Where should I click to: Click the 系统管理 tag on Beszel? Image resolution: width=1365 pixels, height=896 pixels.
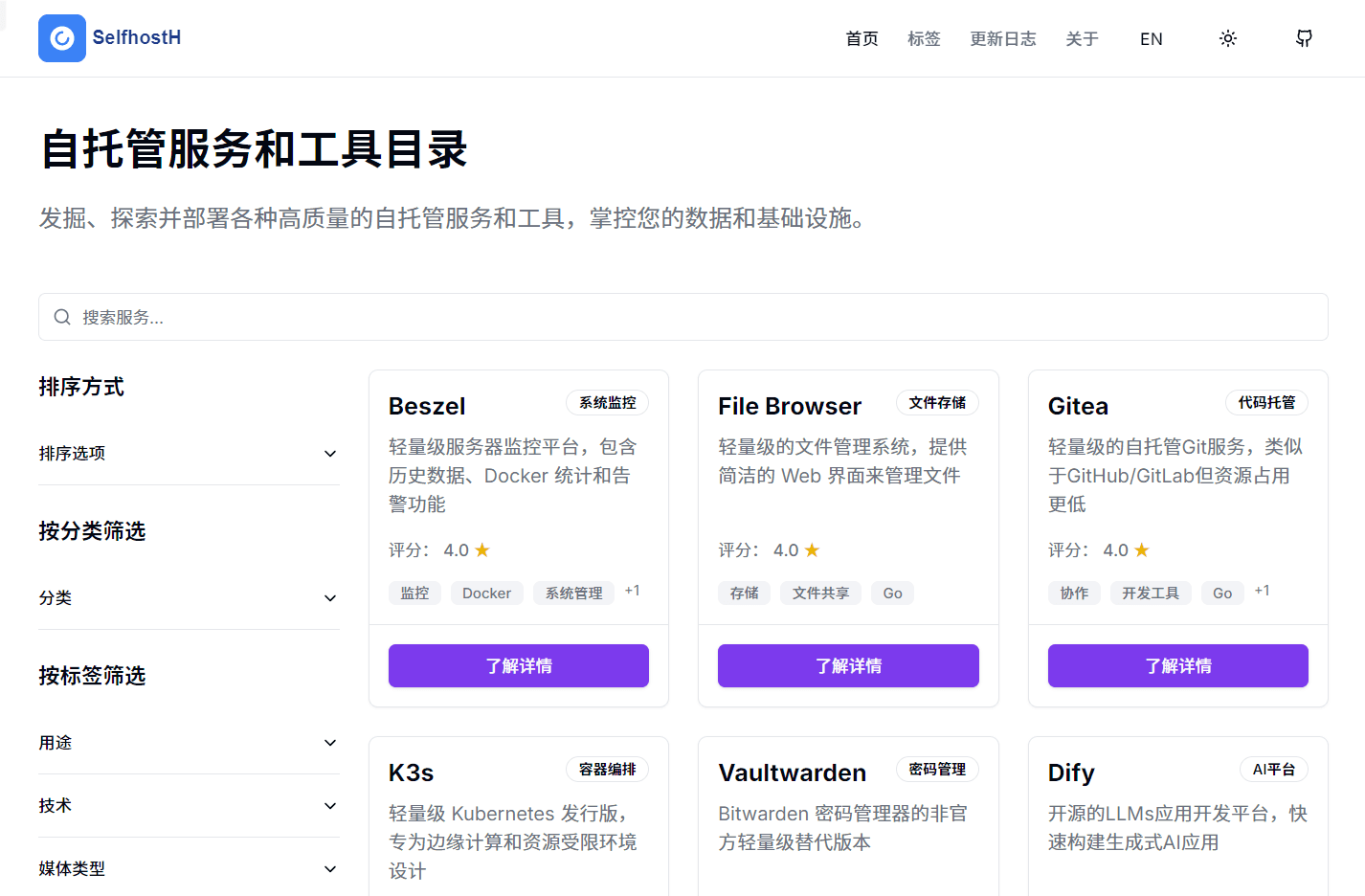[x=573, y=594]
